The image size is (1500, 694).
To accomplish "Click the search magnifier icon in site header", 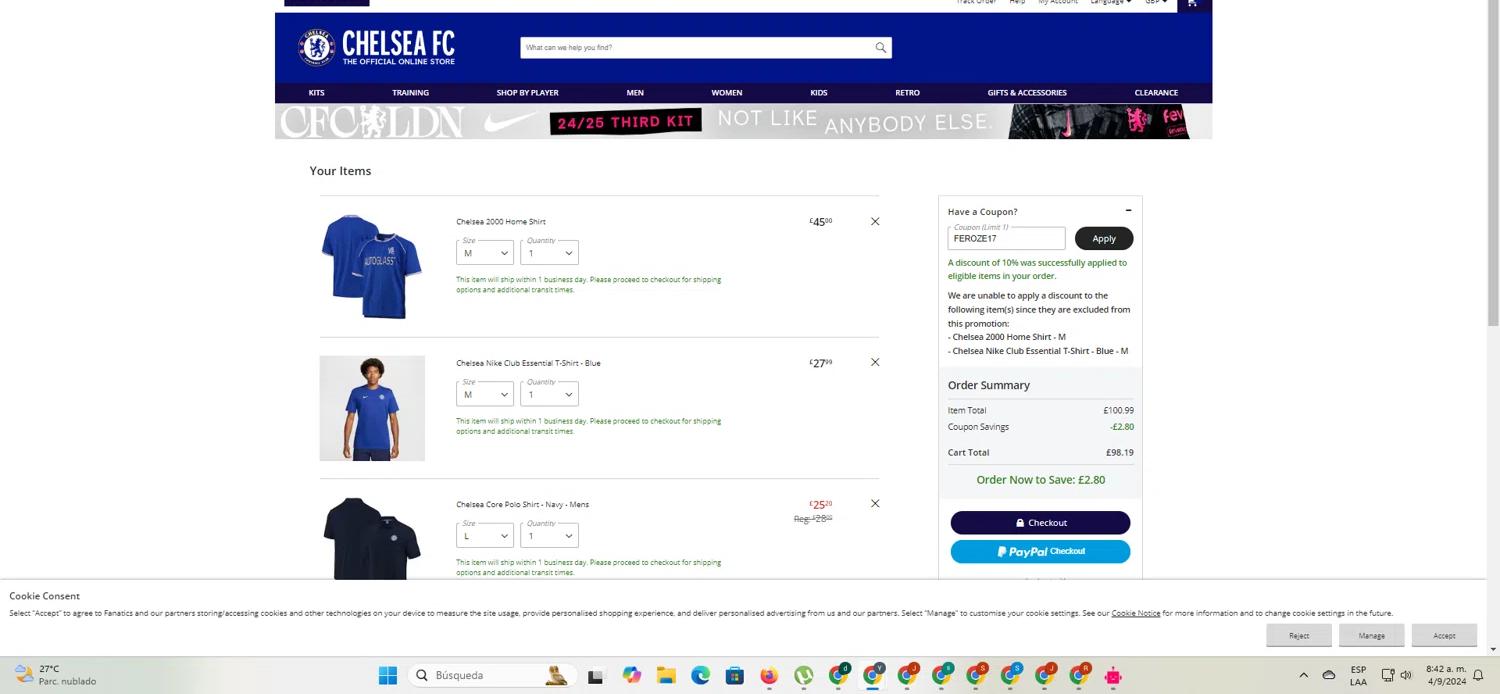I will (880, 47).
